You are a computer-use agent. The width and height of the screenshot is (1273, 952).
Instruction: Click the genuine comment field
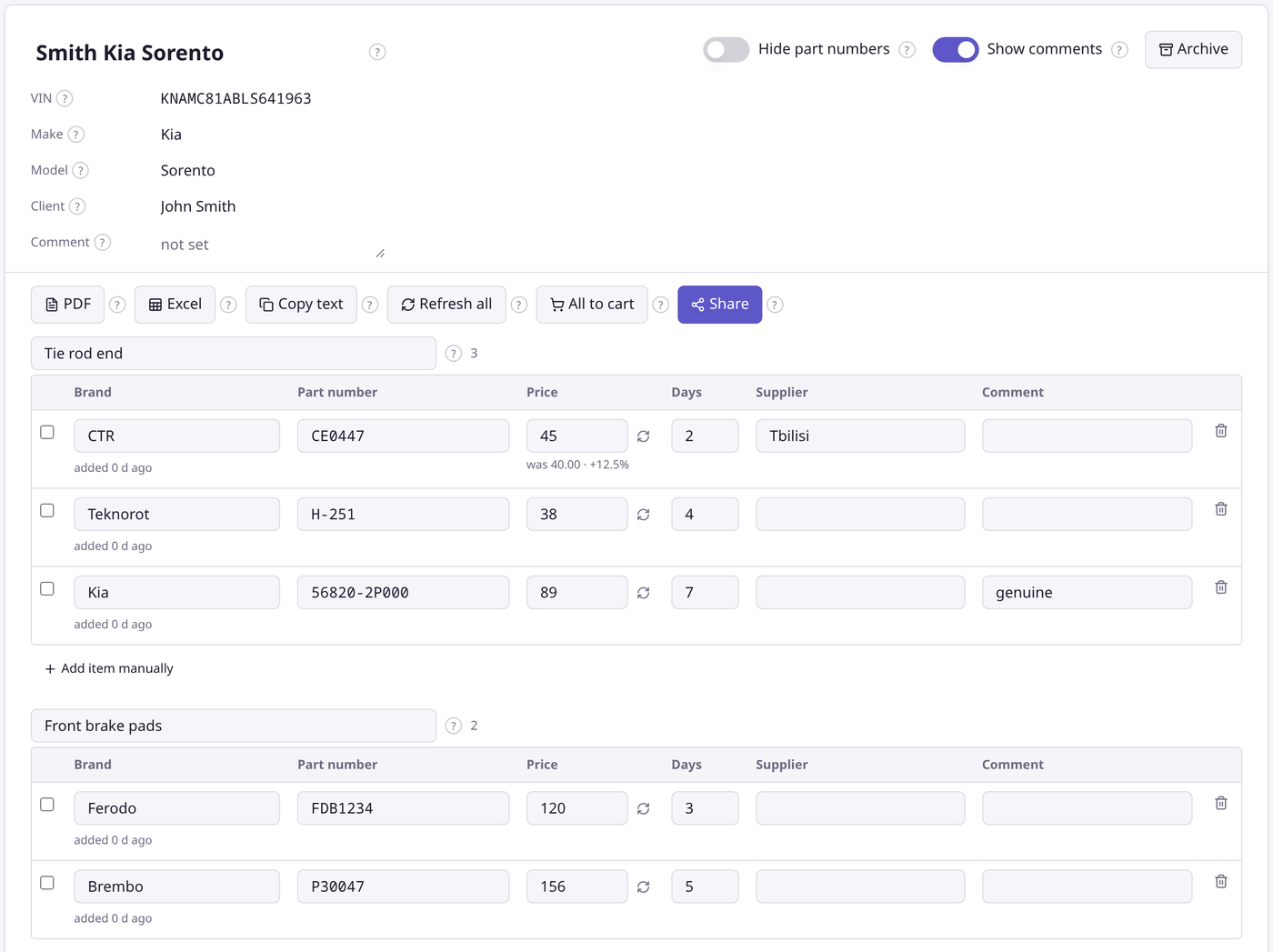point(1088,592)
